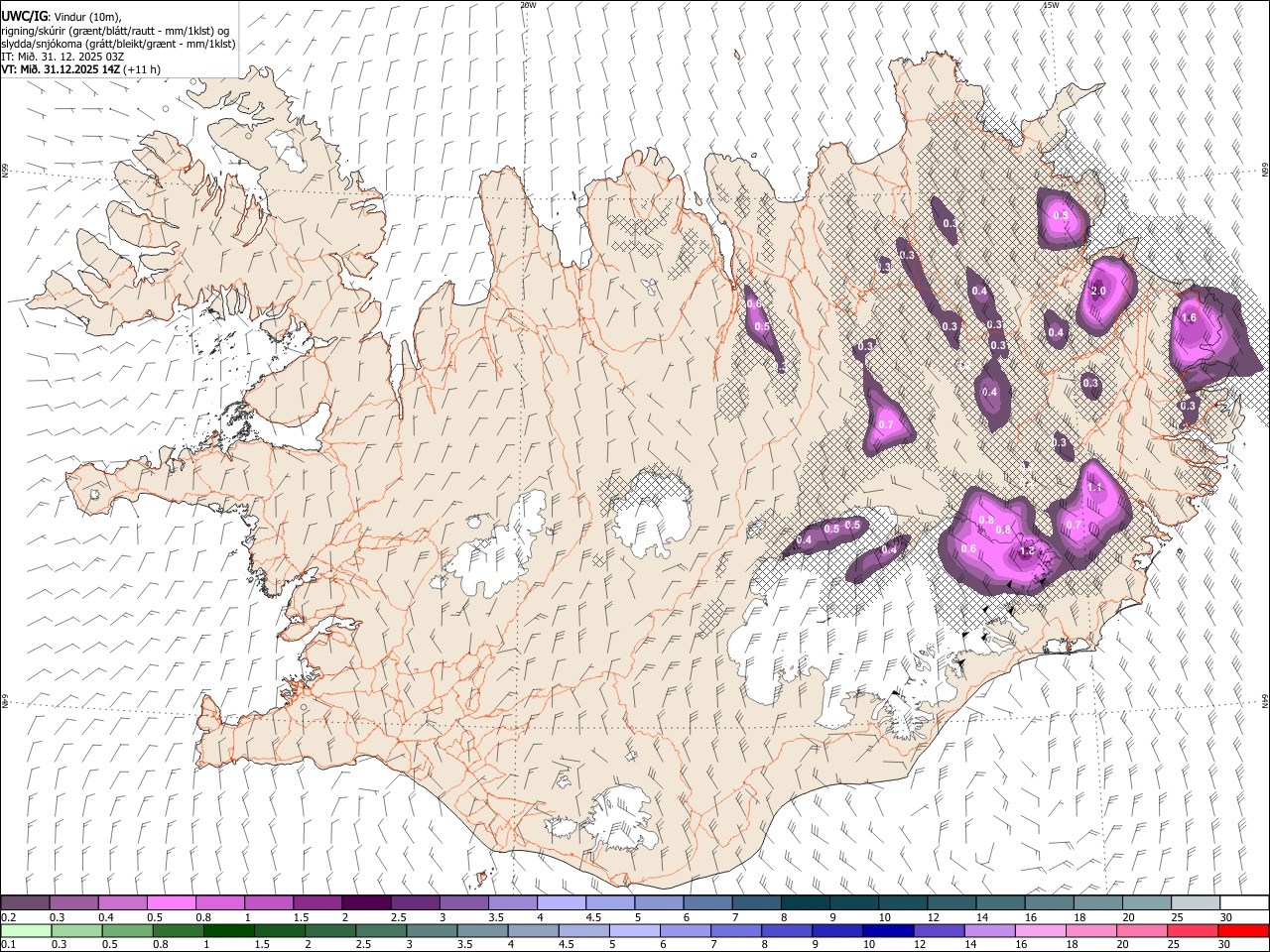
Task: Click the darkest purple 2–2.5 snow swatch
Action: (365, 903)
